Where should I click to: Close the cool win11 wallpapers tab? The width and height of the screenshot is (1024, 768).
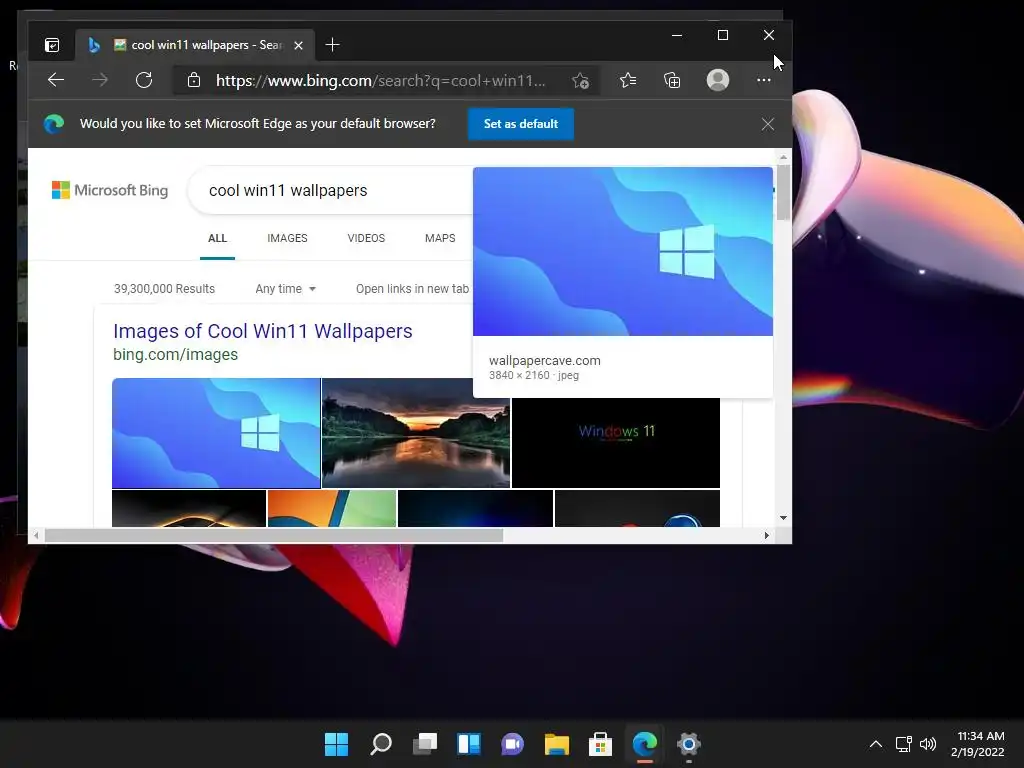[x=298, y=45]
